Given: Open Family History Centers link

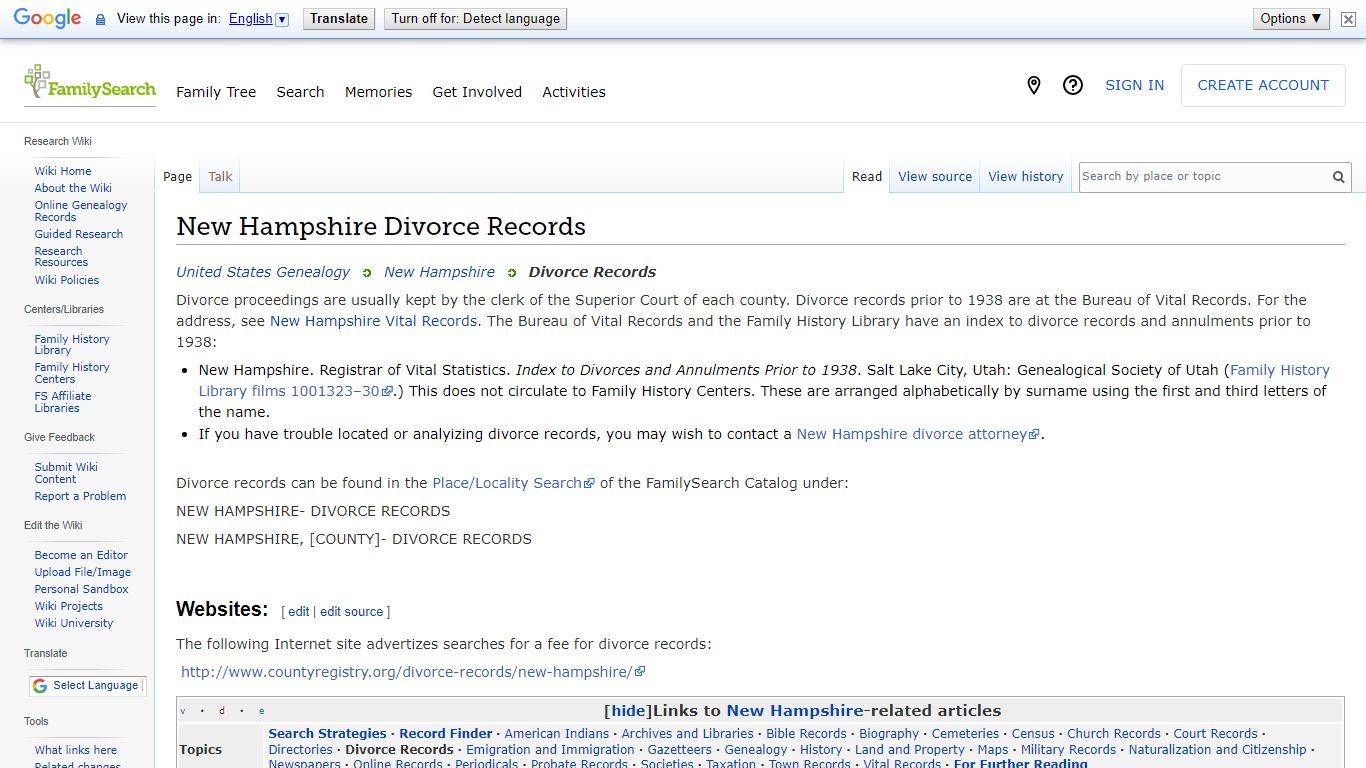Looking at the screenshot, I should point(72,373).
